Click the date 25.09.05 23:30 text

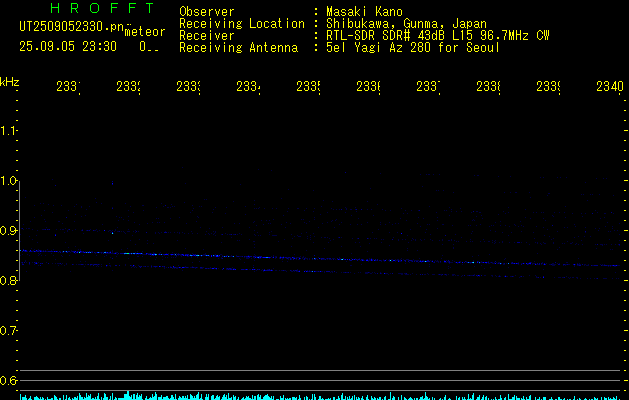[68, 47]
